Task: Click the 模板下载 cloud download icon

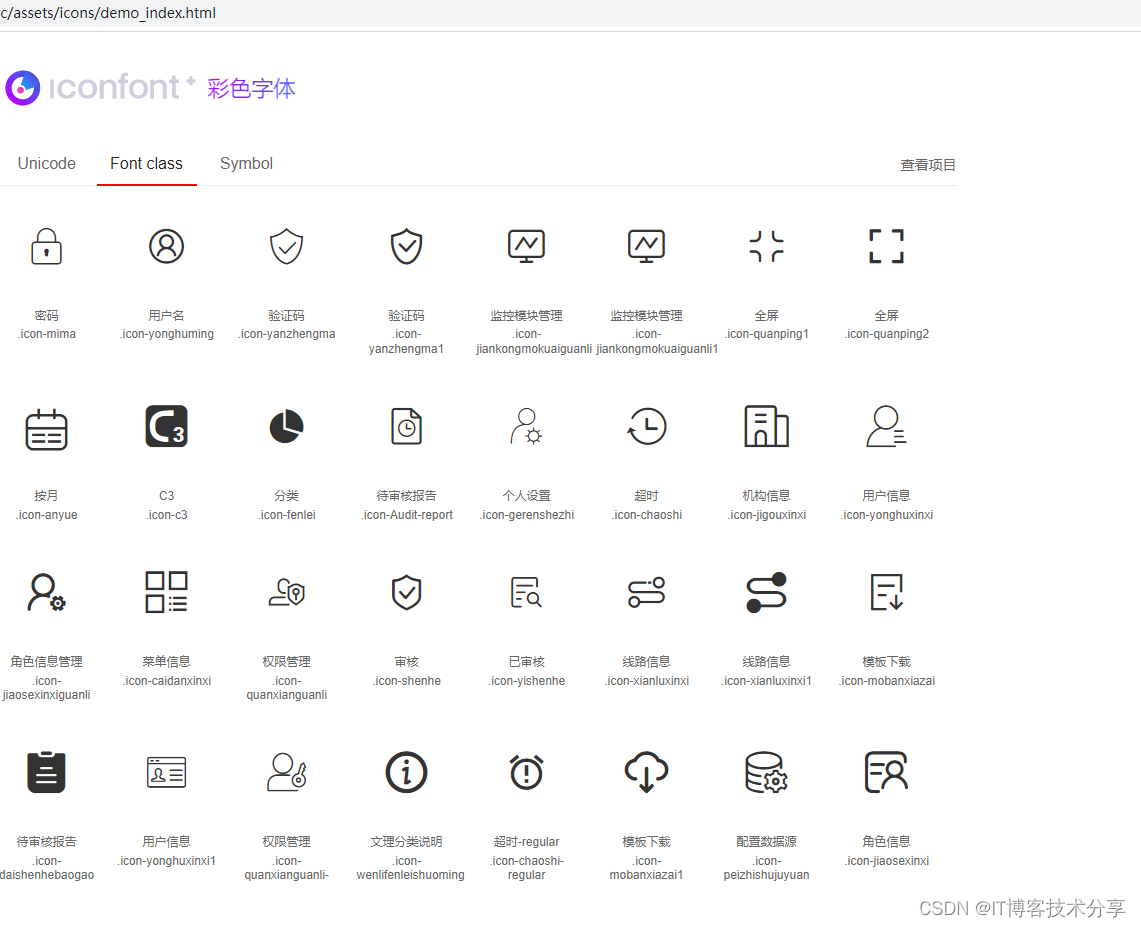Action: [x=646, y=772]
